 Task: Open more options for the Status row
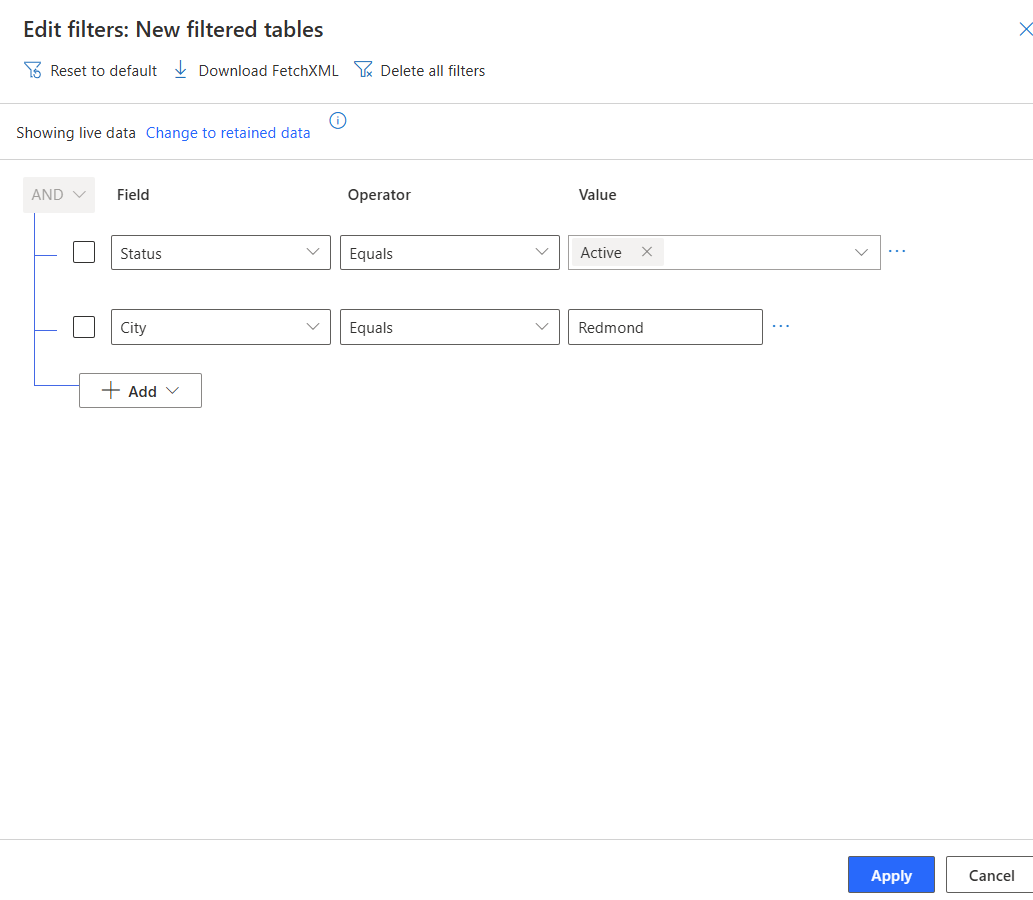point(897,252)
